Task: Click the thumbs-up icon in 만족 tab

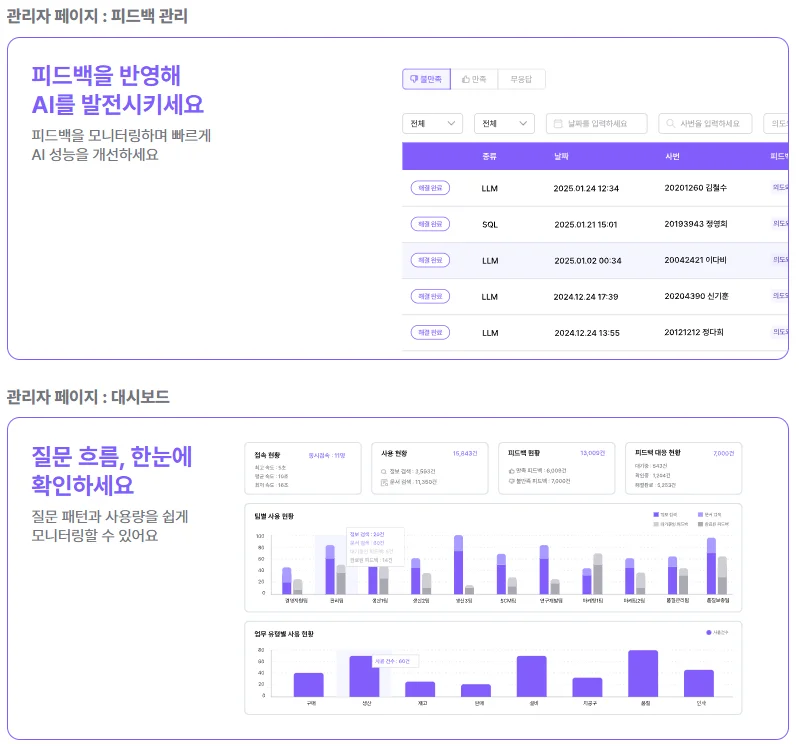Action: point(465,79)
